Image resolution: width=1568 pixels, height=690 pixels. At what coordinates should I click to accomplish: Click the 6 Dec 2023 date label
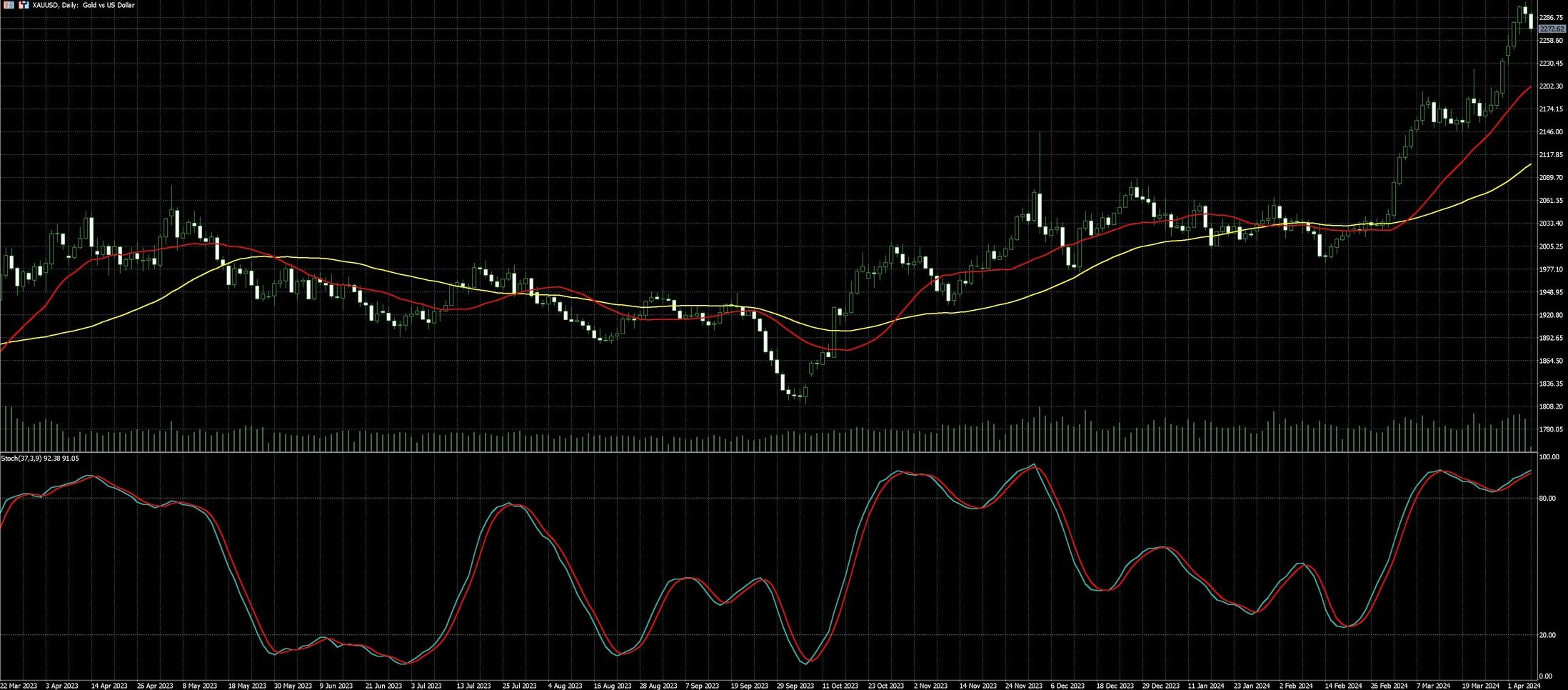[1068, 686]
